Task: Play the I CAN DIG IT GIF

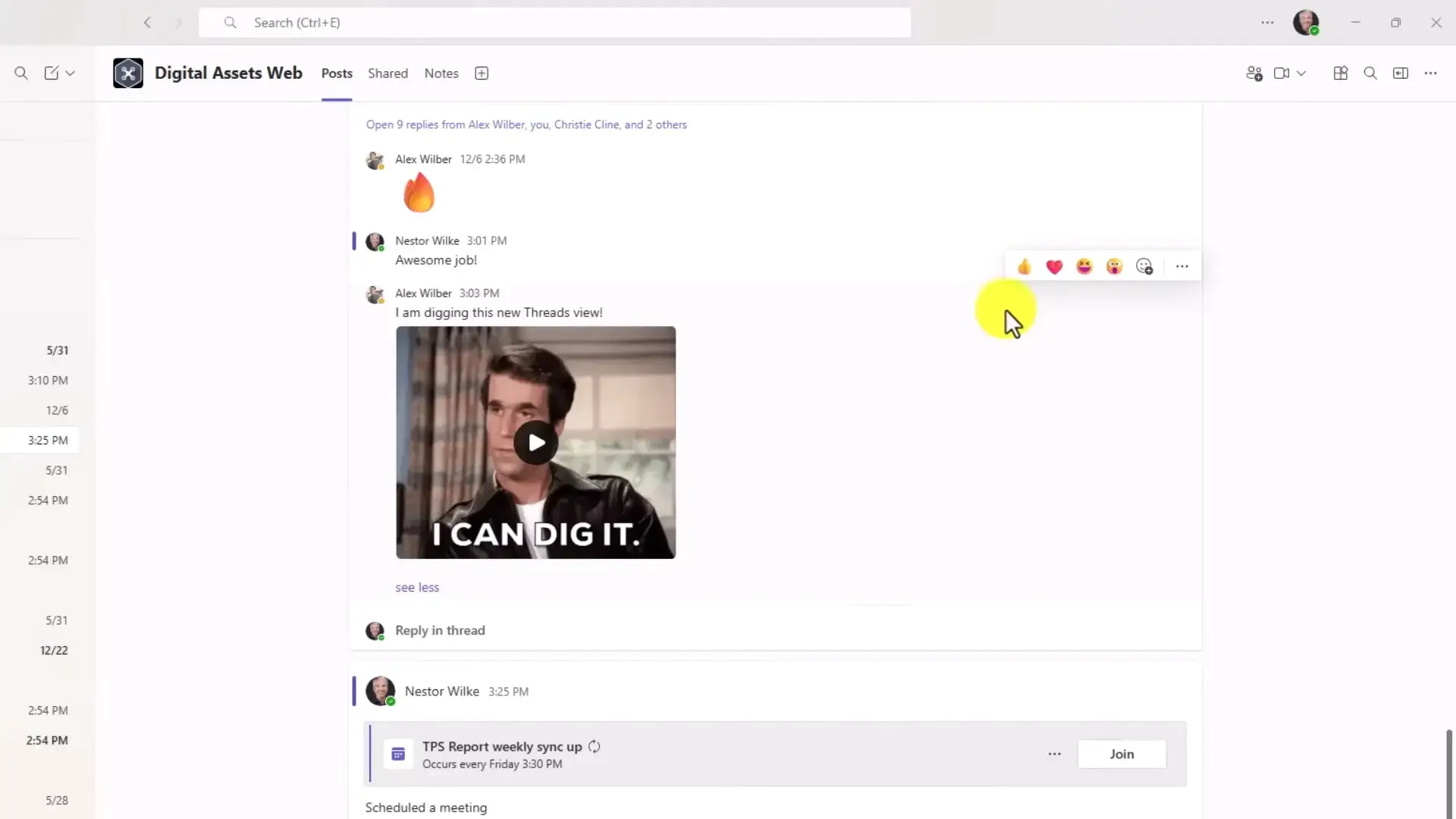Action: (536, 443)
